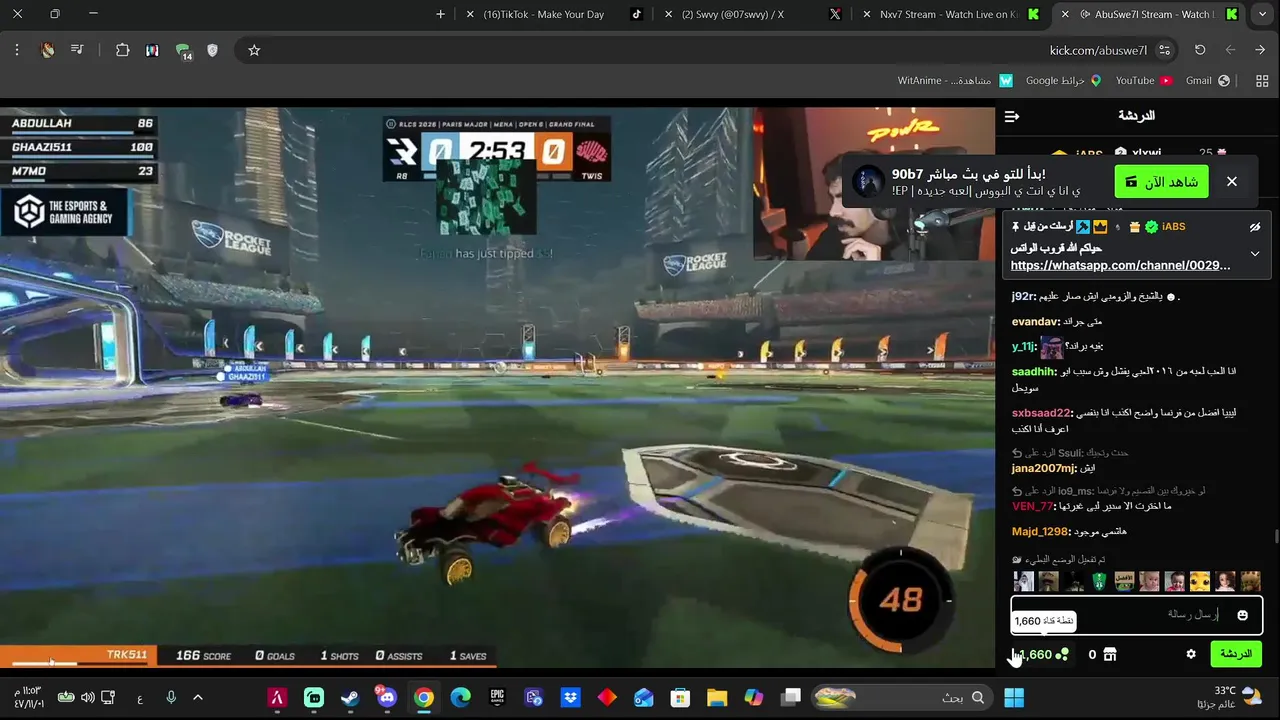The image size is (1280, 720).
Task: Open File Explorer from the taskbar
Action: coord(717,697)
